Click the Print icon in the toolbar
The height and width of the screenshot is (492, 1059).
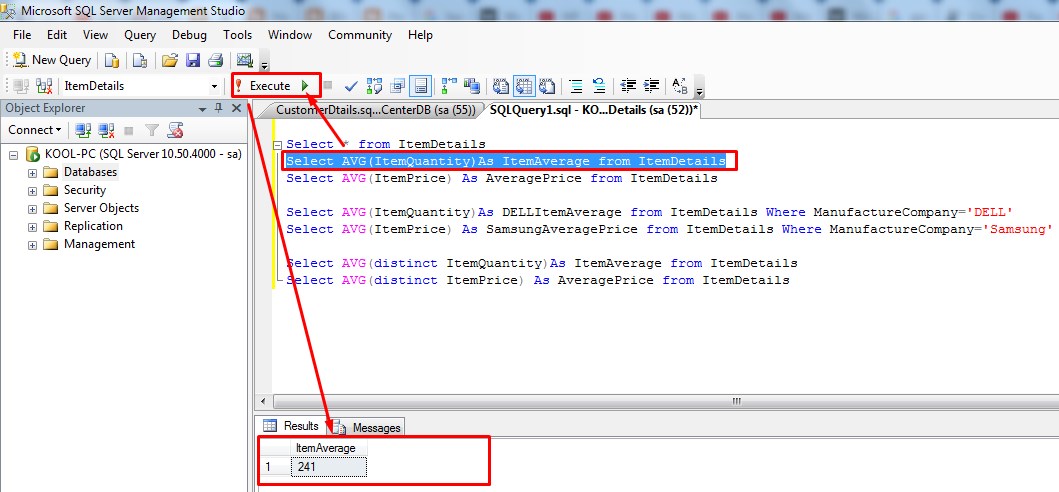[x=215, y=60]
